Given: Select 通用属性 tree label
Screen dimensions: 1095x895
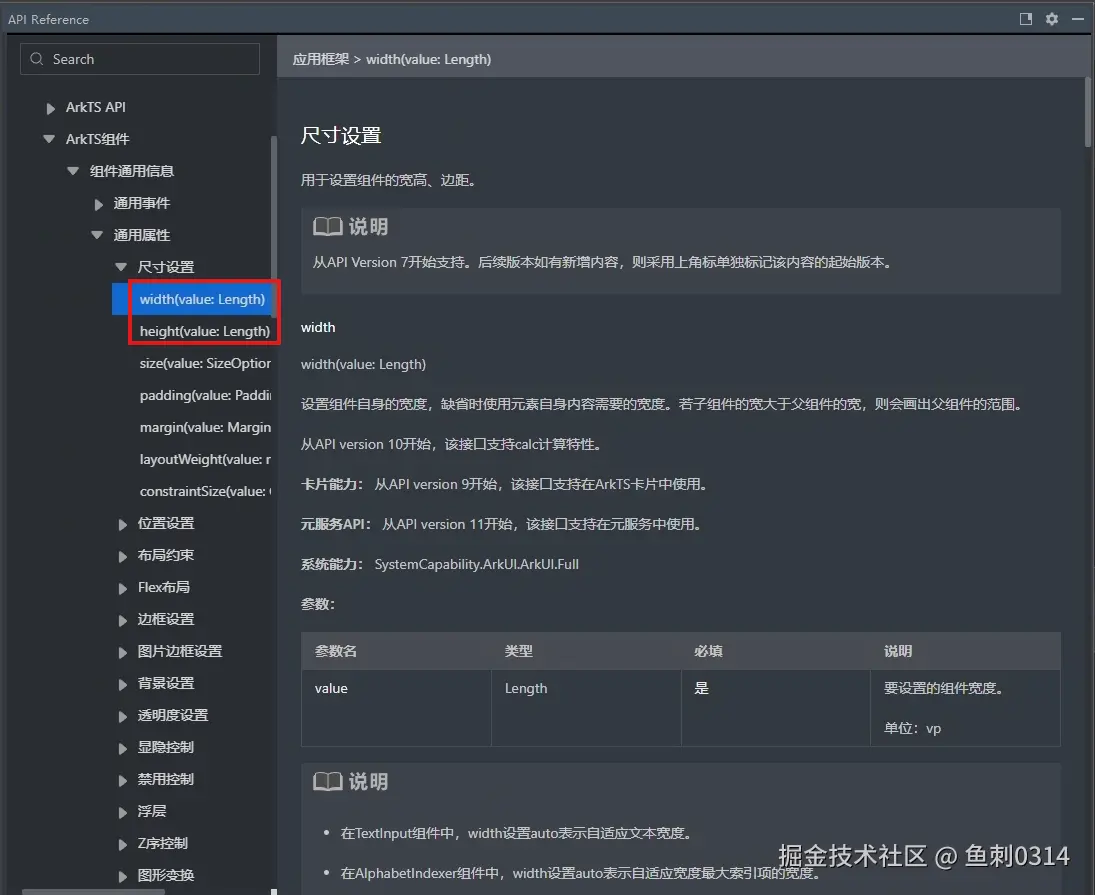Looking at the screenshot, I should [x=142, y=235].
